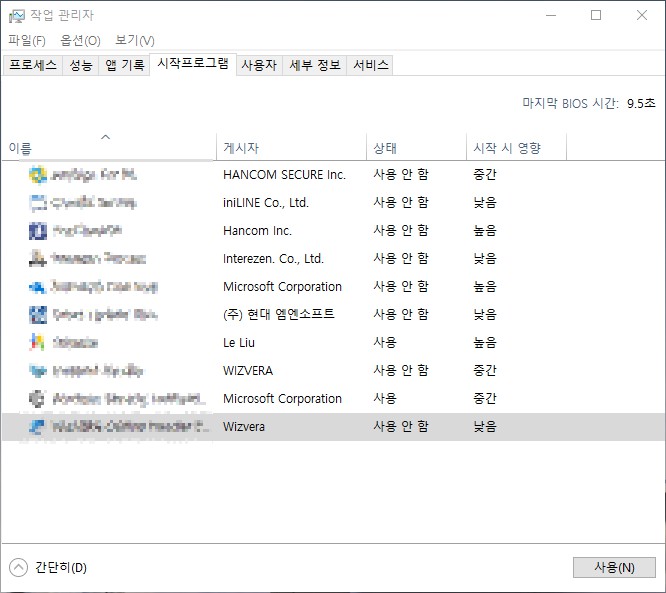666x593 pixels.
Task: Click the 중간 impact in the HANCOM SECURE row
Action: coord(485,175)
